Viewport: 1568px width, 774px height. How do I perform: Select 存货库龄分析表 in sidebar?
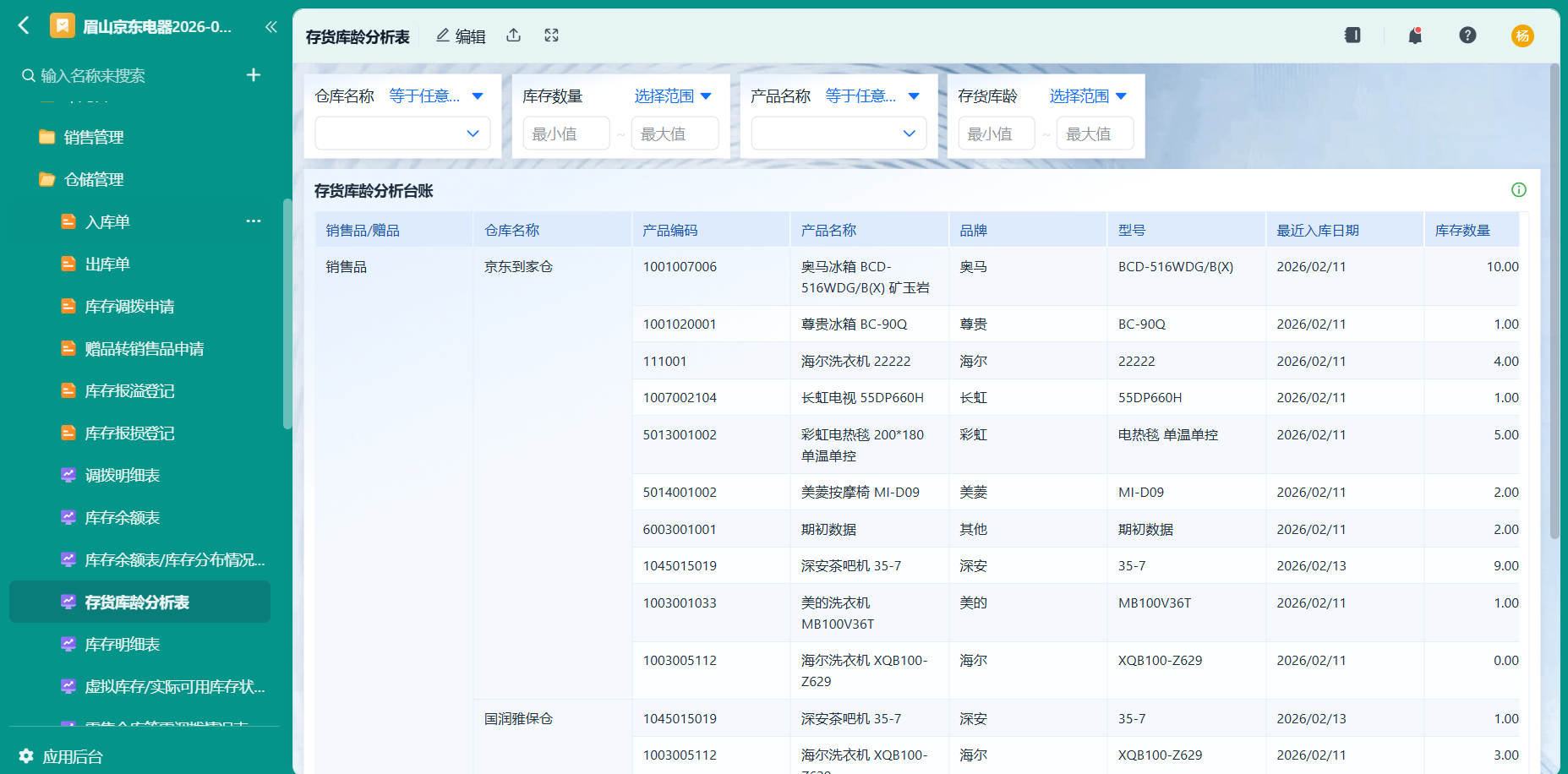click(139, 602)
